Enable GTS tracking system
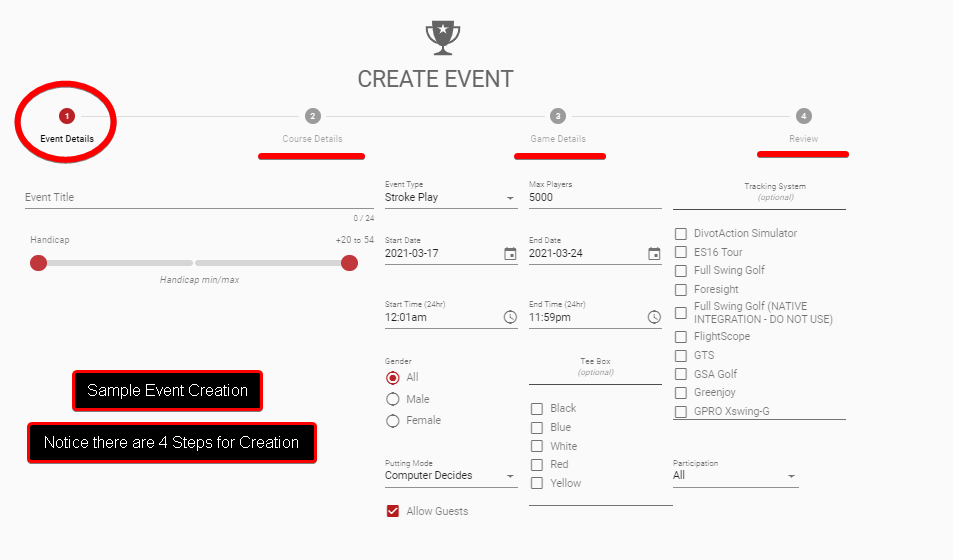Screen dimensions: 953x560 [681, 356]
